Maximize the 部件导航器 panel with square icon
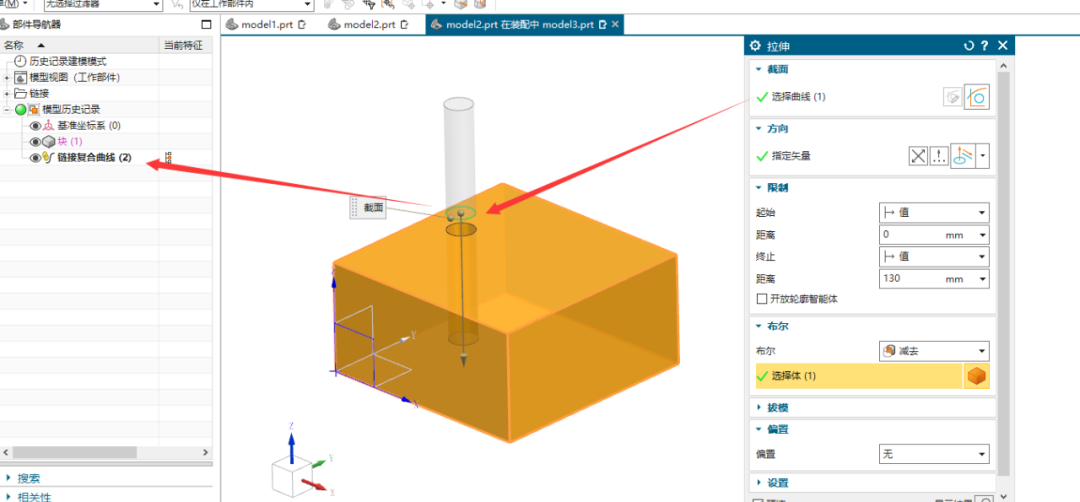This screenshot has width=1080, height=502. tap(206, 24)
